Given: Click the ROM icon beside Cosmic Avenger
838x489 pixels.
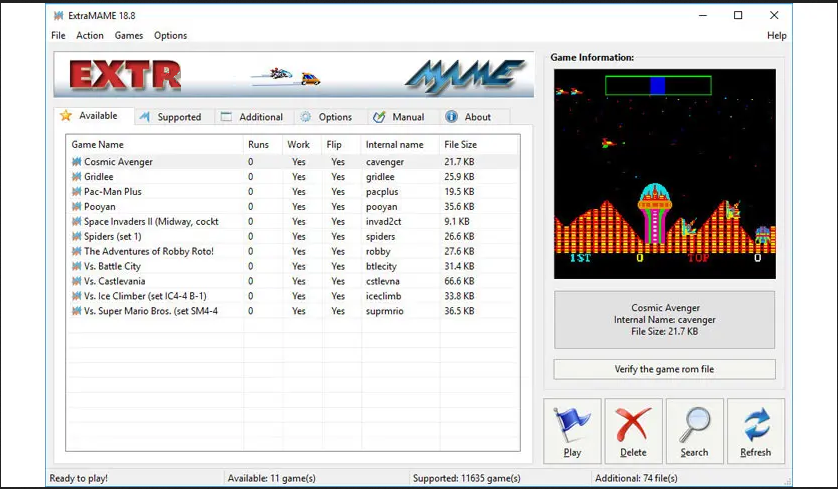Looking at the screenshot, I should coord(76,162).
